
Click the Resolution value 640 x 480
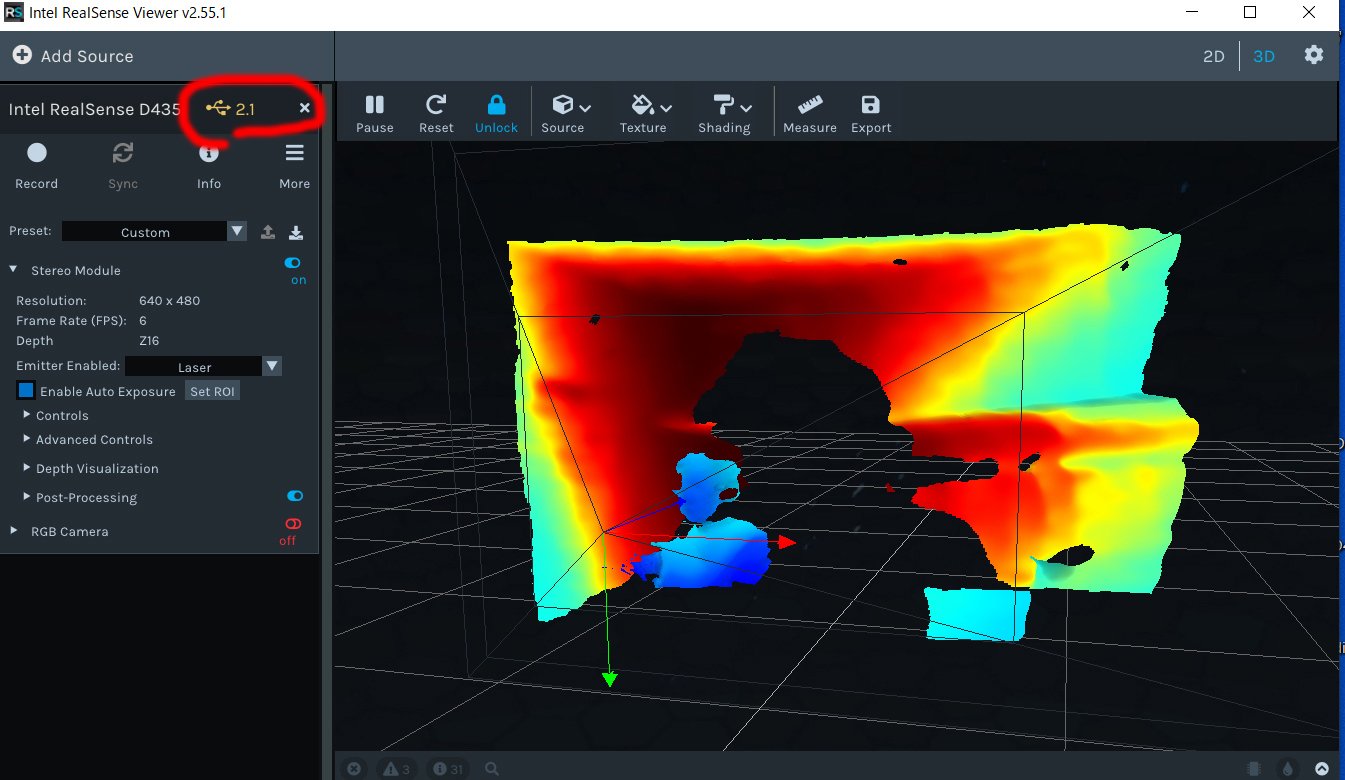click(169, 300)
